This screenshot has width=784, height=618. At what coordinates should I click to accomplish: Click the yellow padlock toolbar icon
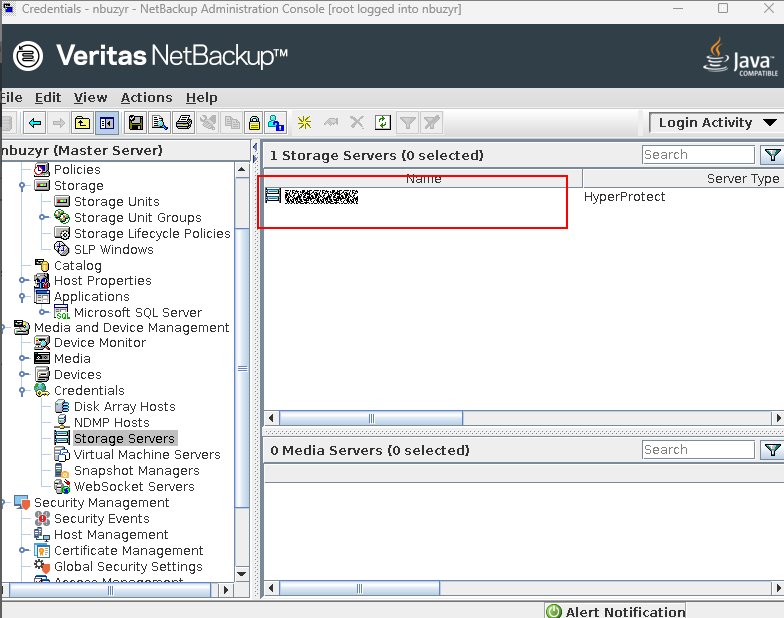pyautogui.click(x=254, y=122)
